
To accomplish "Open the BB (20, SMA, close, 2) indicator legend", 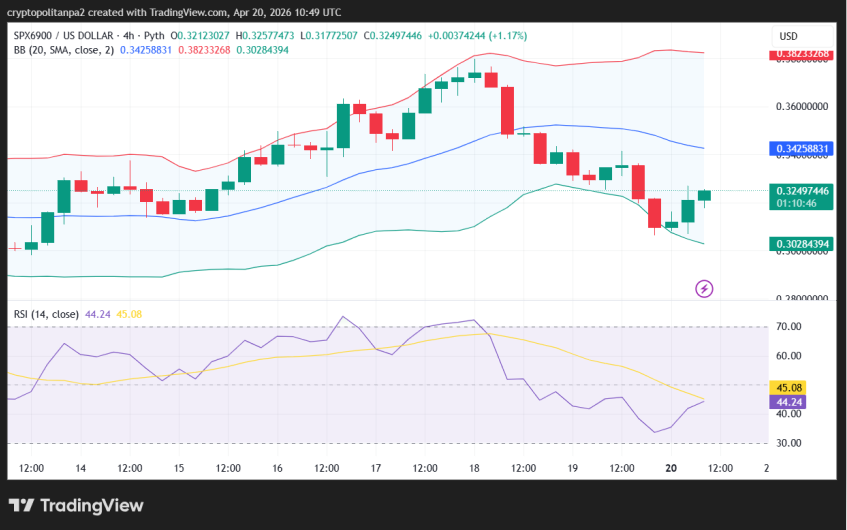I will 62,50.
